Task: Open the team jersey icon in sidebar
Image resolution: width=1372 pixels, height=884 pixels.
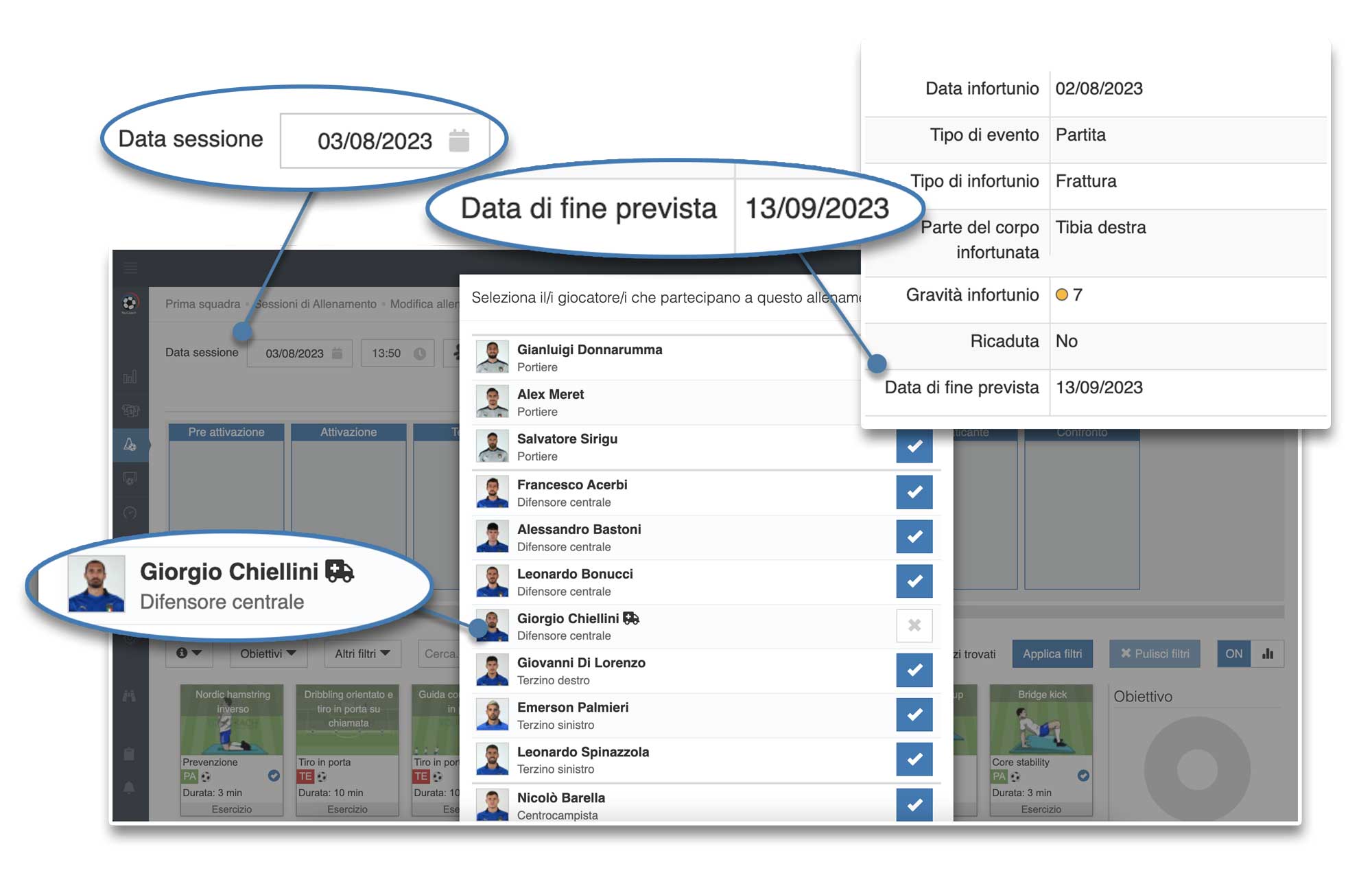Action: 130,410
